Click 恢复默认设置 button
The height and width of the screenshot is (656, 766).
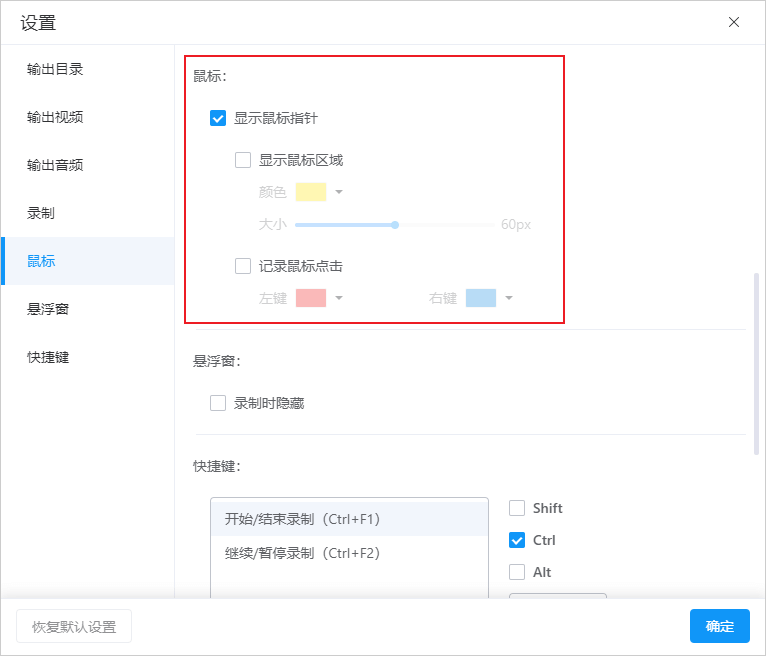[74, 626]
